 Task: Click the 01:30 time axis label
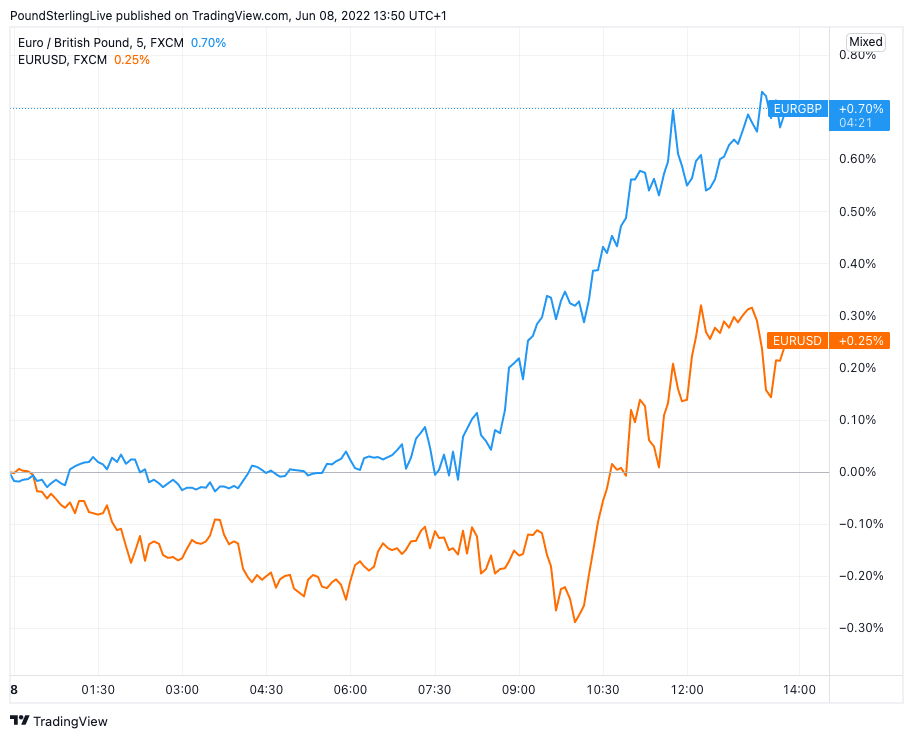tap(98, 690)
